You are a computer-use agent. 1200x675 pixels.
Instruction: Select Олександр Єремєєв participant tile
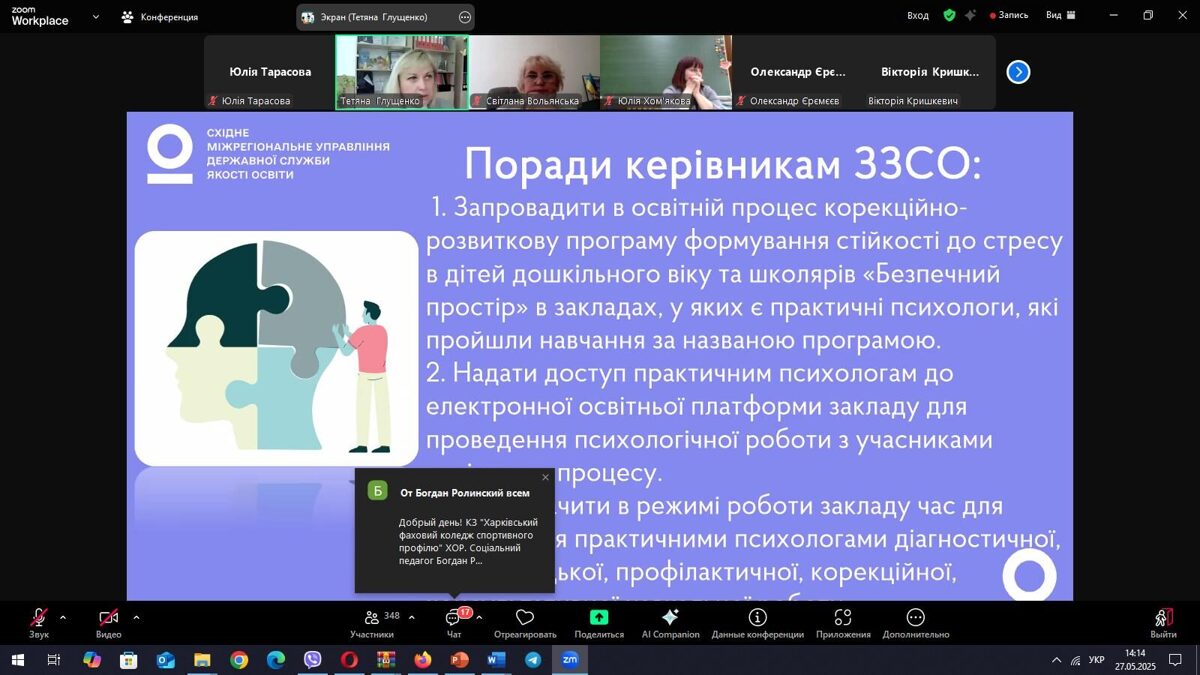[798, 72]
